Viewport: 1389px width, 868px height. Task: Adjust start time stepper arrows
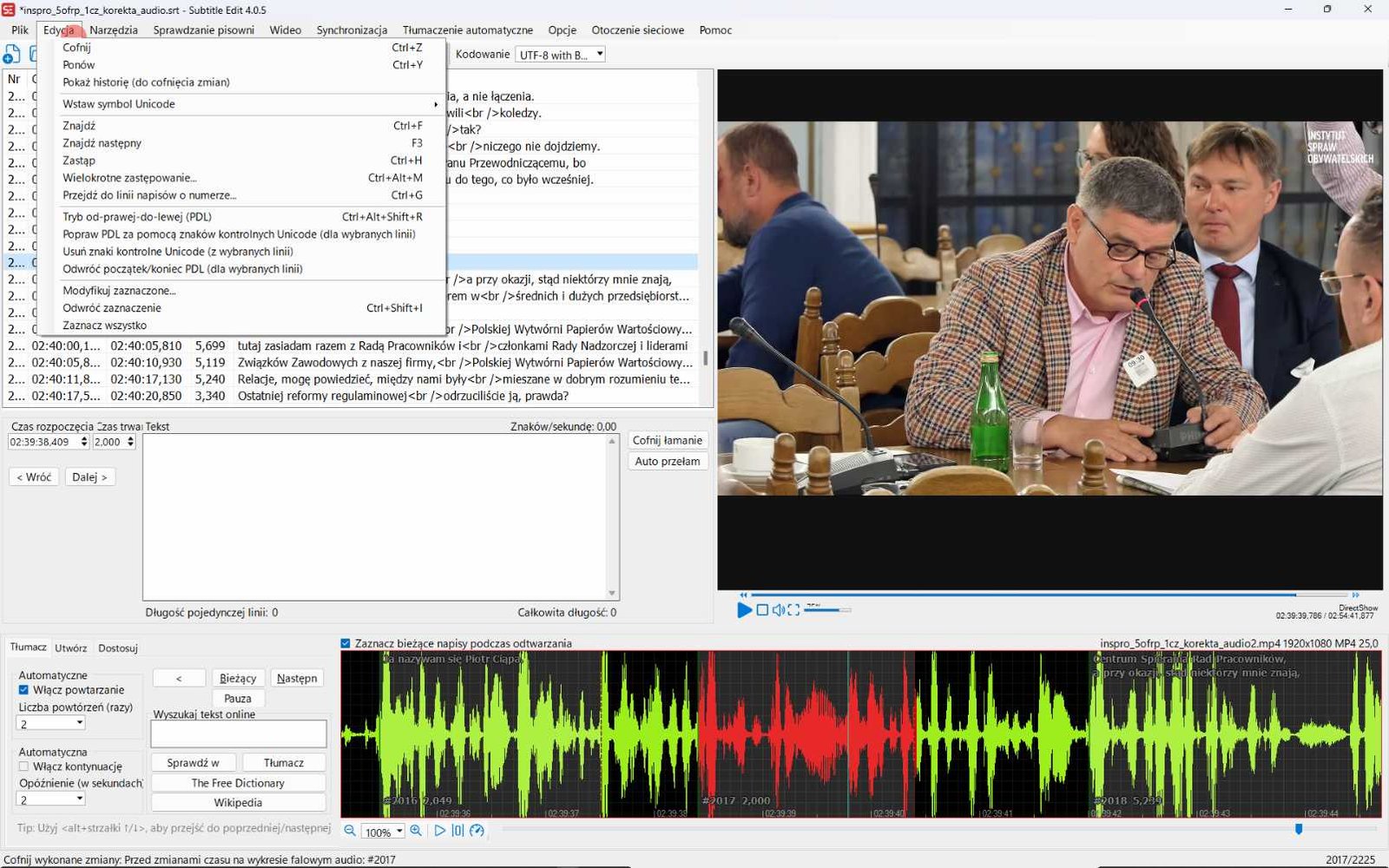84,442
